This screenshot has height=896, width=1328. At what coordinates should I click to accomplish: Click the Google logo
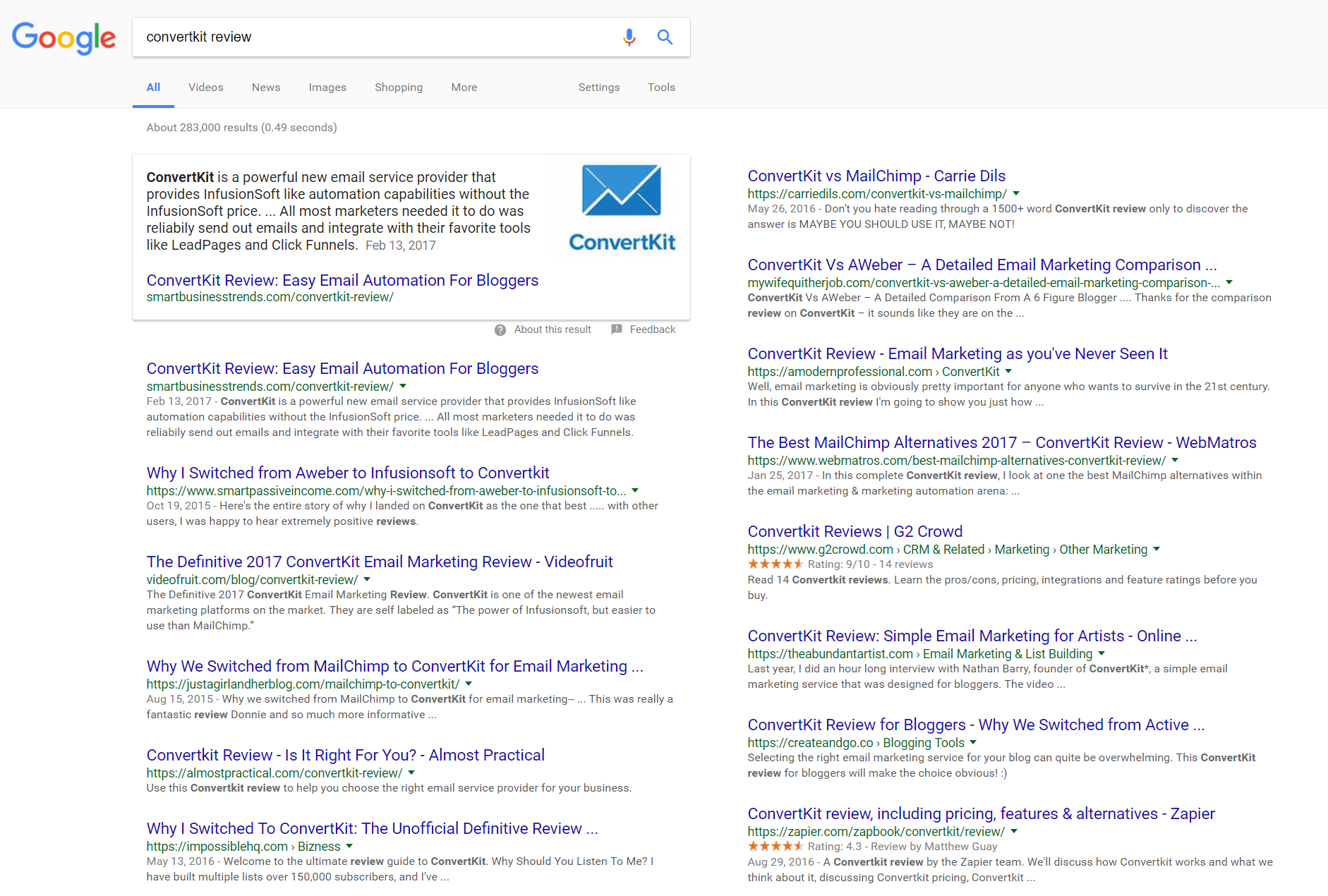[x=64, y=37]
